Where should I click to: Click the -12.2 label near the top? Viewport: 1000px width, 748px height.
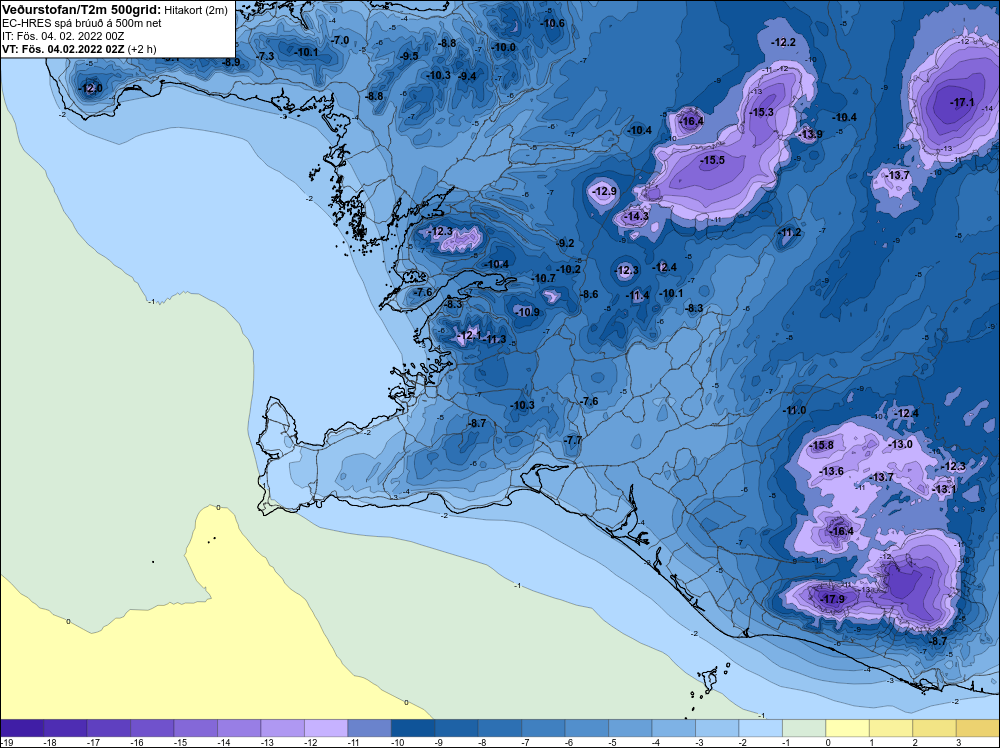tap(783, 42)
